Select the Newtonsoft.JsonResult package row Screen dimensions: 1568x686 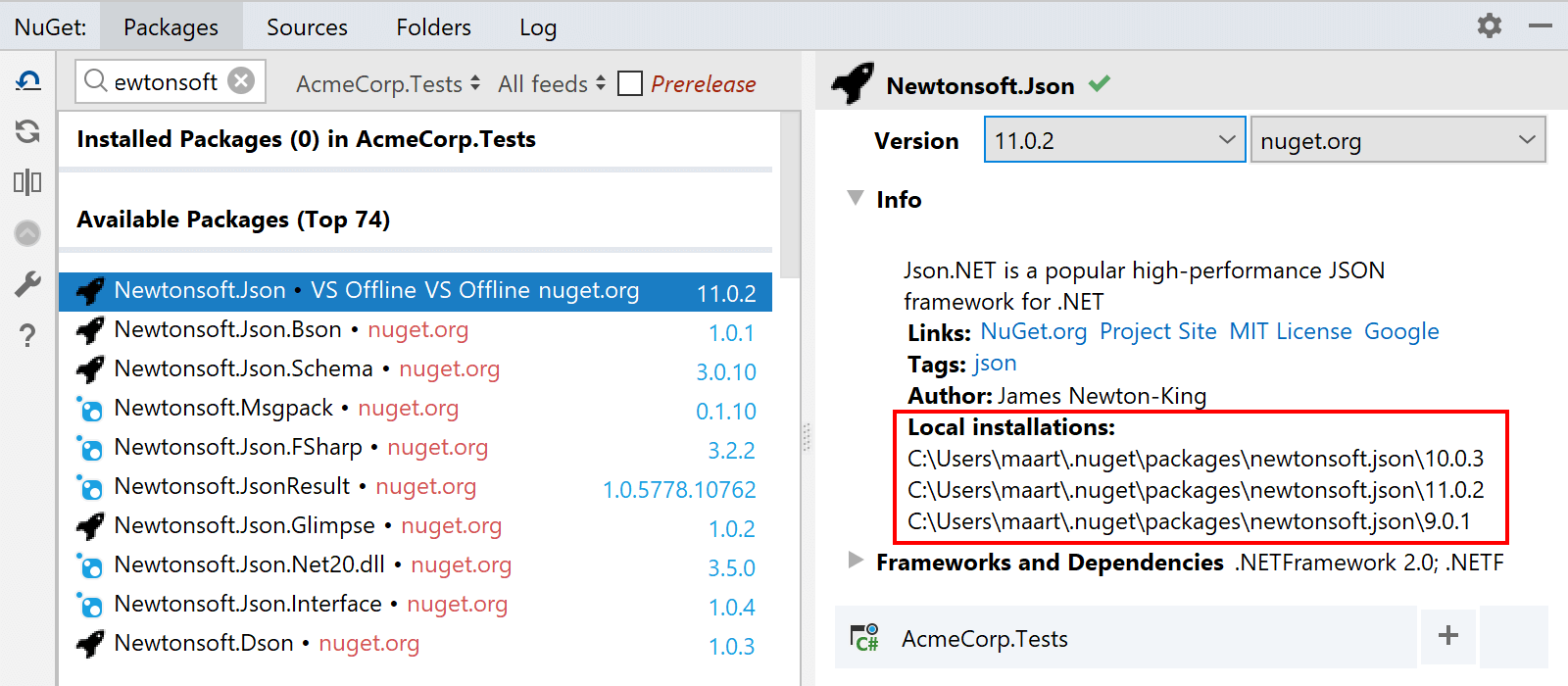[x=416, y=488]
